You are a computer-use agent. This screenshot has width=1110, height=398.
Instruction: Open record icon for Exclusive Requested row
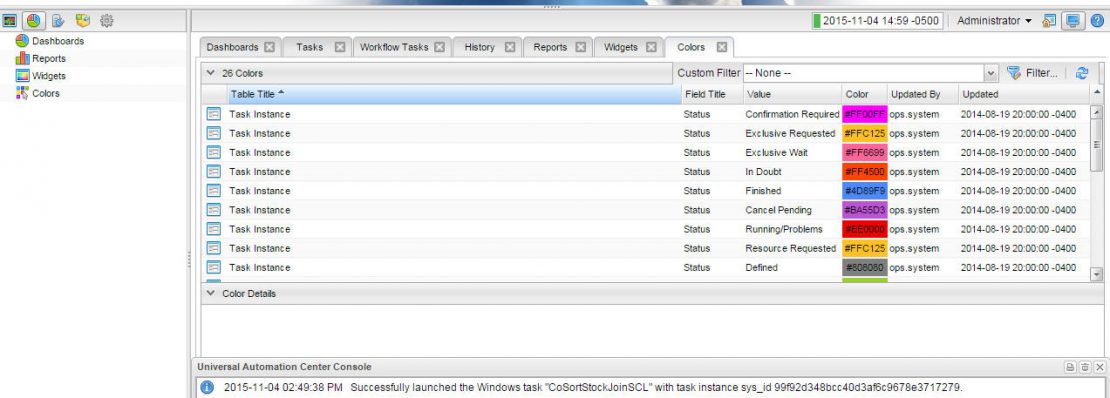click(x=214, y=133)
